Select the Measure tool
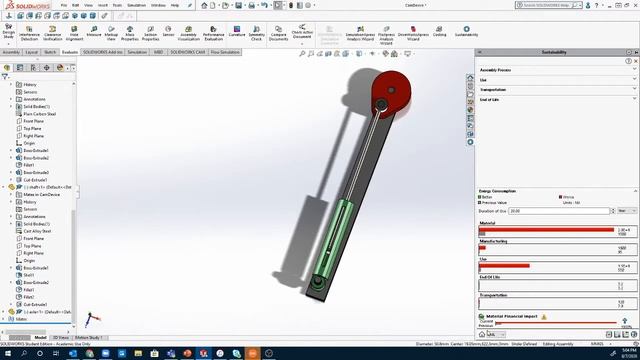 94,31
